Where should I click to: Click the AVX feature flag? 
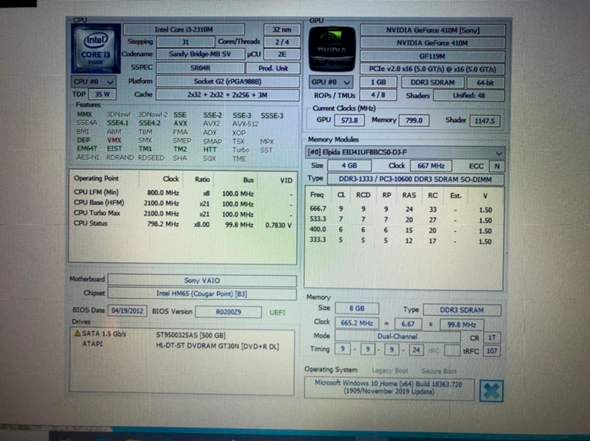(180, 123)
